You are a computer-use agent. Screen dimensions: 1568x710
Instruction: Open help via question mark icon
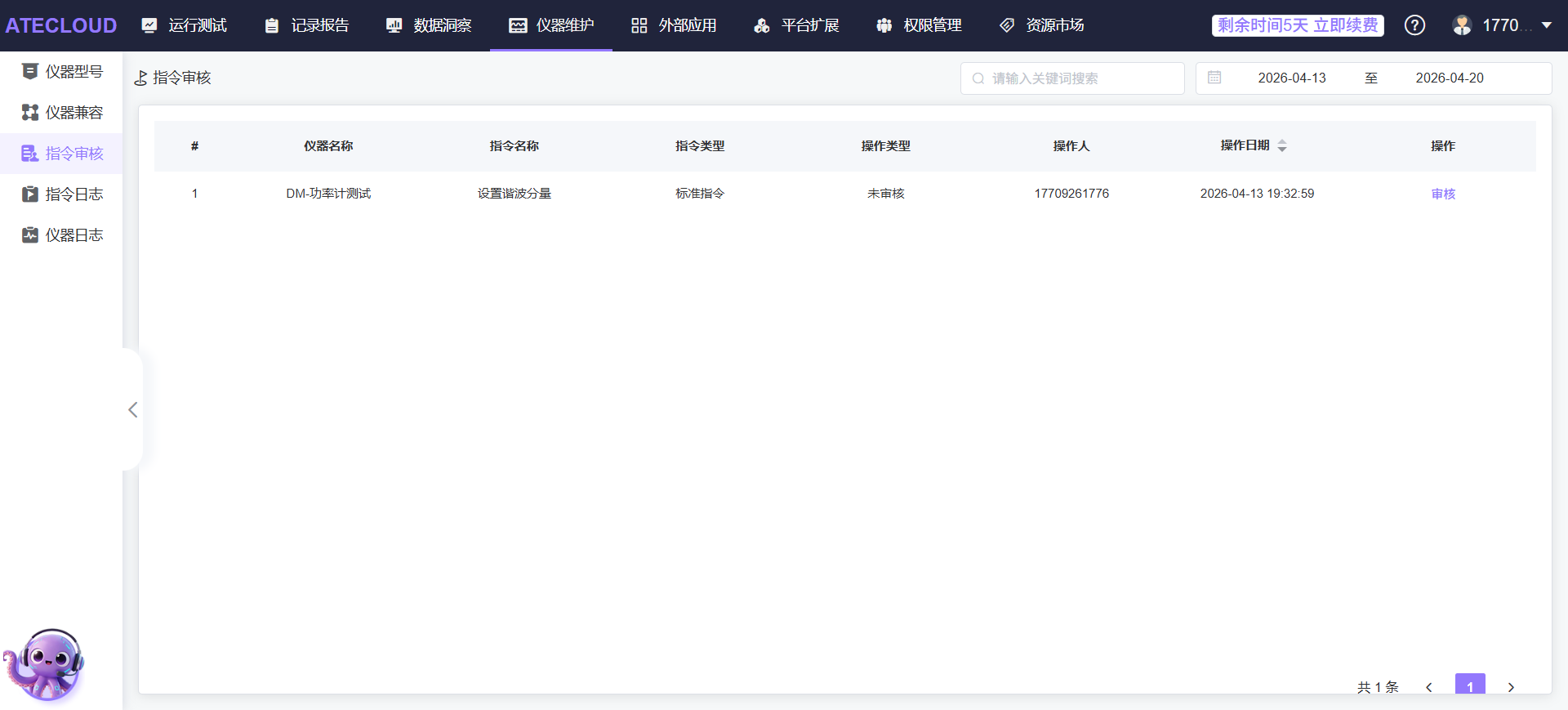click(1414, 25)
